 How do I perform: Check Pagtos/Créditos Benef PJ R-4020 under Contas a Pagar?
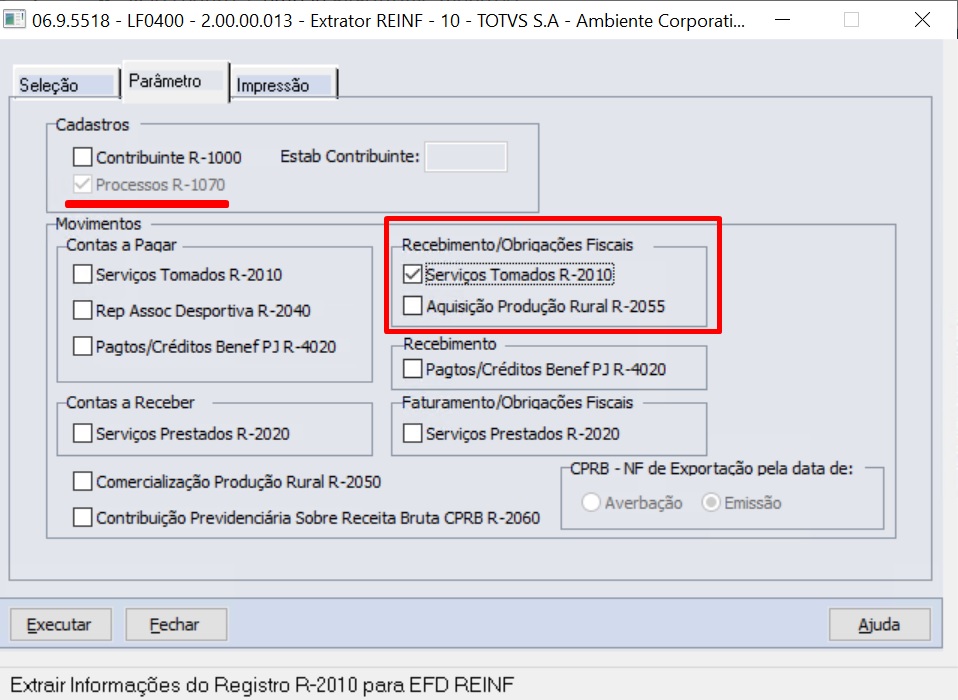tap(82, 346)
